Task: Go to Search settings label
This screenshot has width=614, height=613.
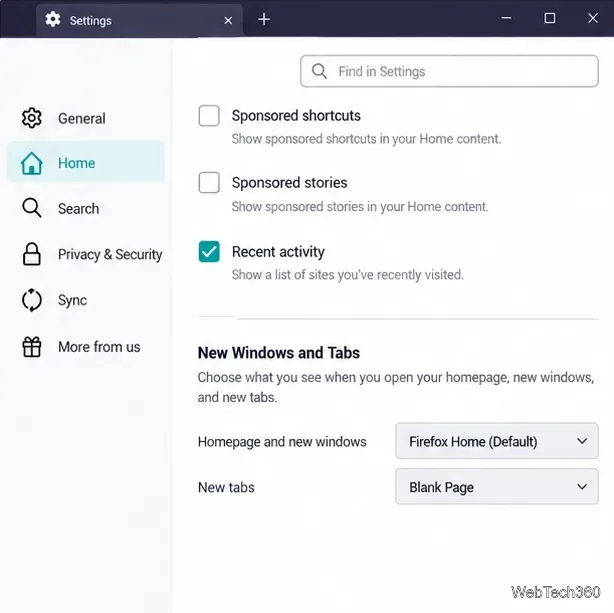Action: (x=78, y=209)
